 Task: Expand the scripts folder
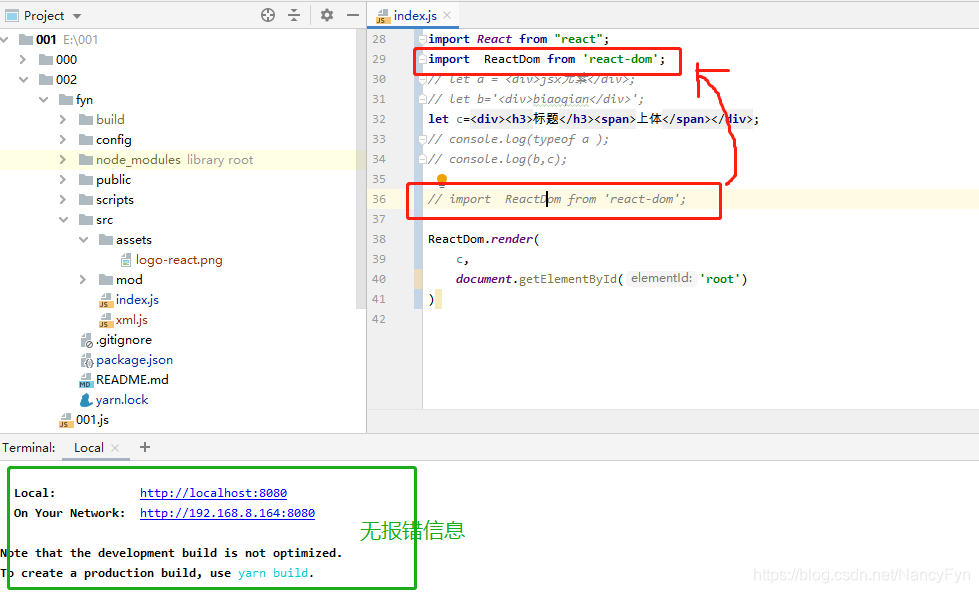pyautogui.click(x=63, y=200)
